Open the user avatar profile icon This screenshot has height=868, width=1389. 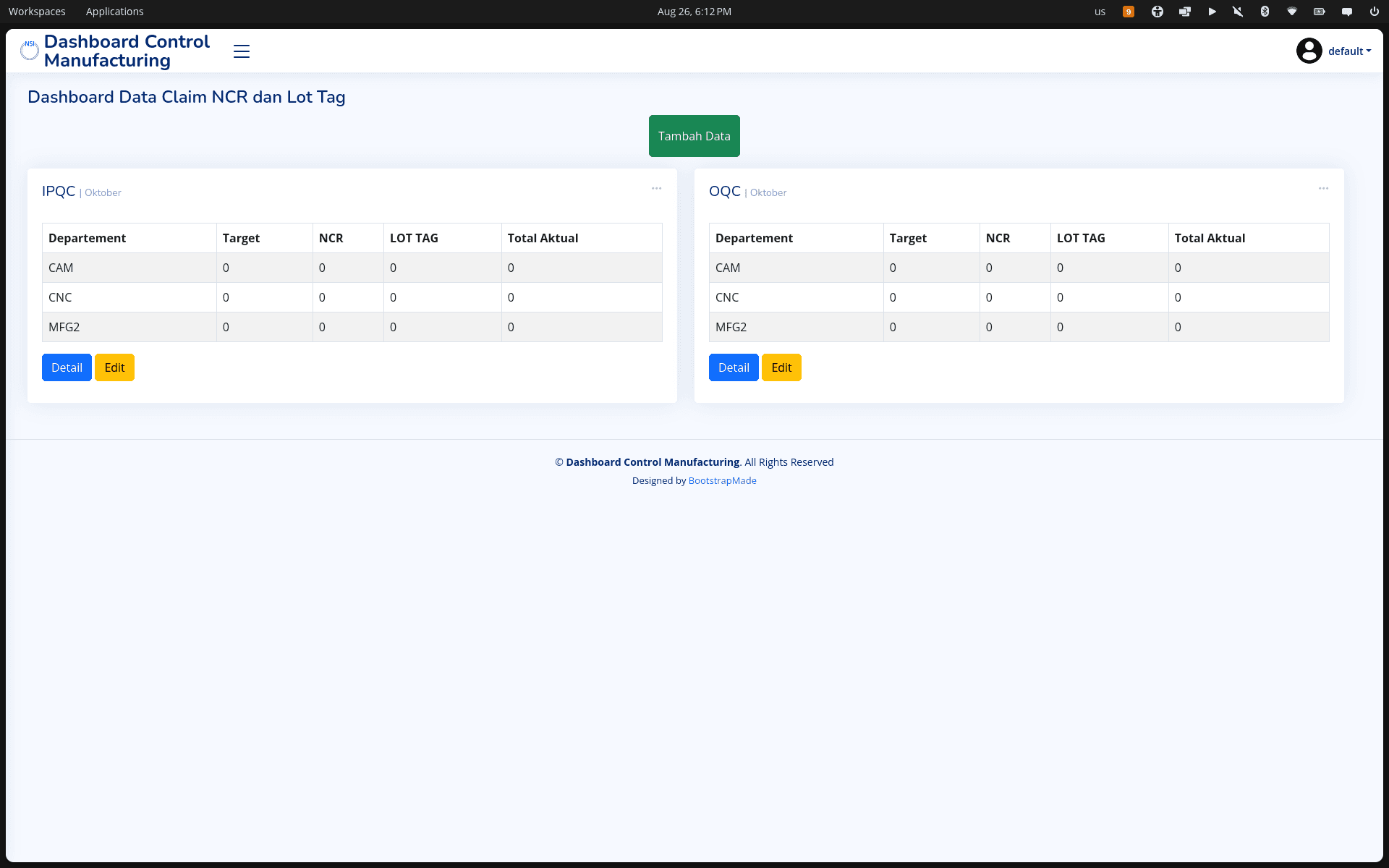click(x=1309, y=51)
